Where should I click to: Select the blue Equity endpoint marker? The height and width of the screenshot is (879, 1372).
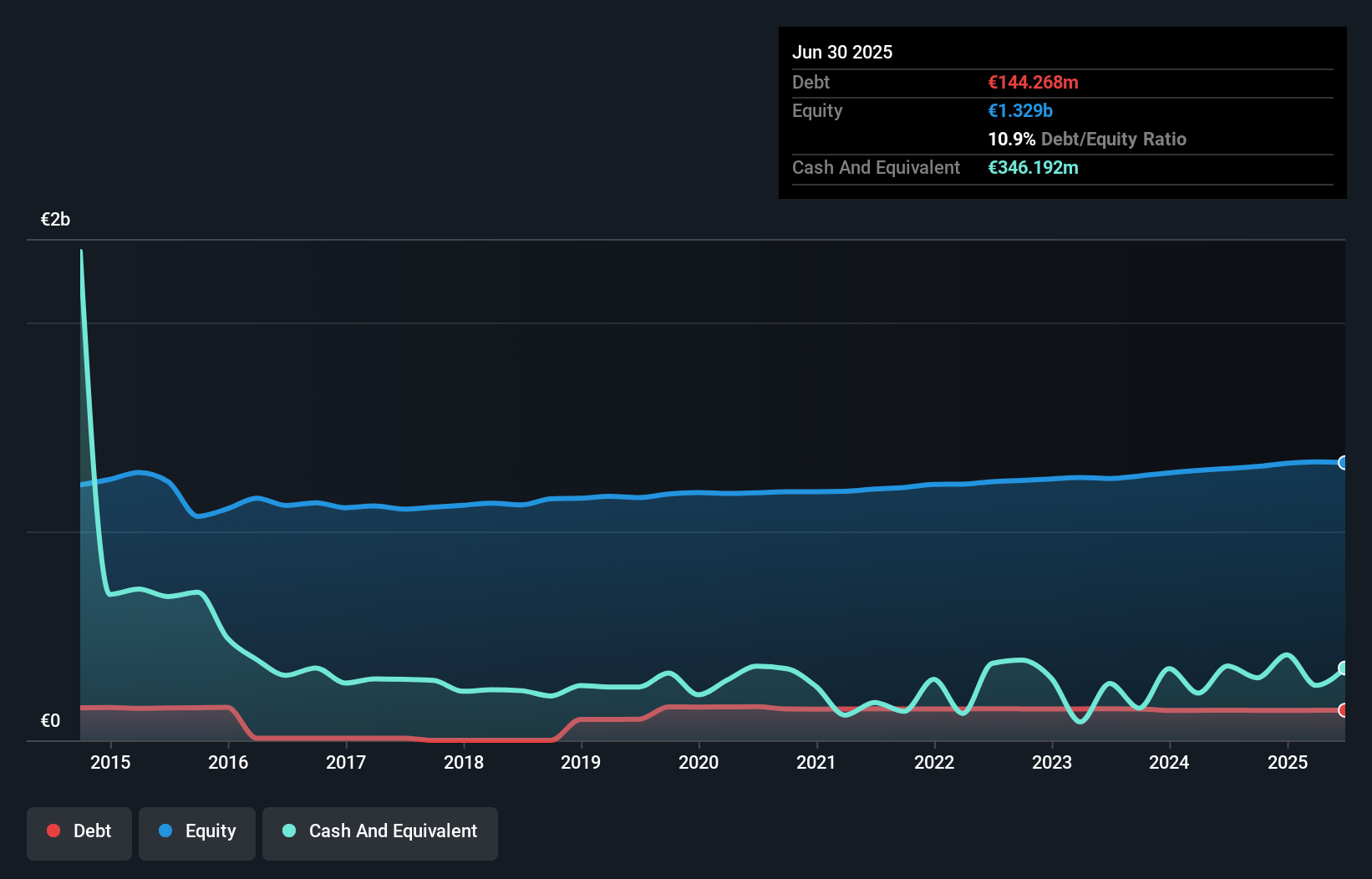pos(1343,463)
